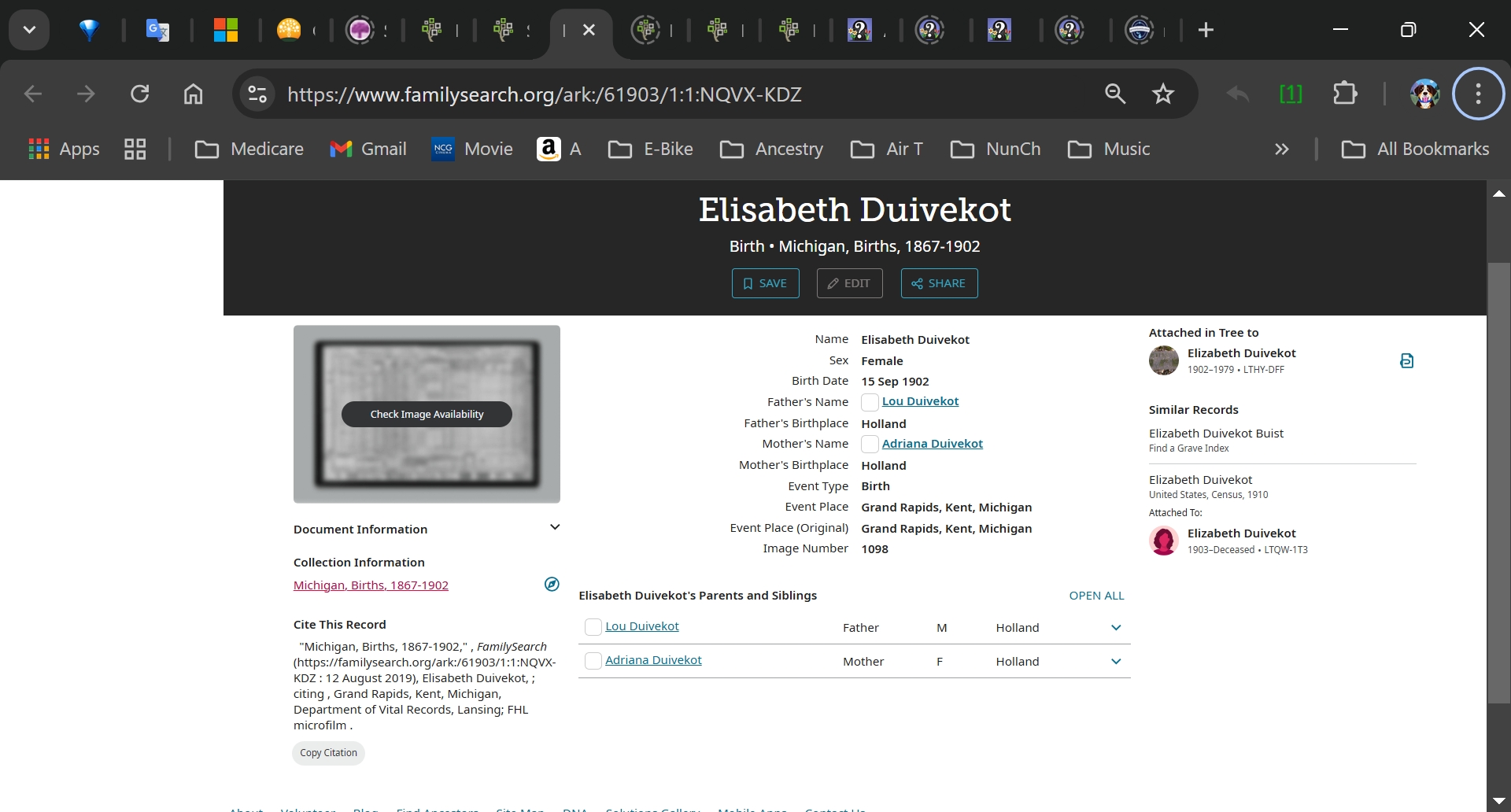Viewport: 1511px width, 812px height.
Task: Check the Adriana Duivekot row checkbox
Action: 594,661
